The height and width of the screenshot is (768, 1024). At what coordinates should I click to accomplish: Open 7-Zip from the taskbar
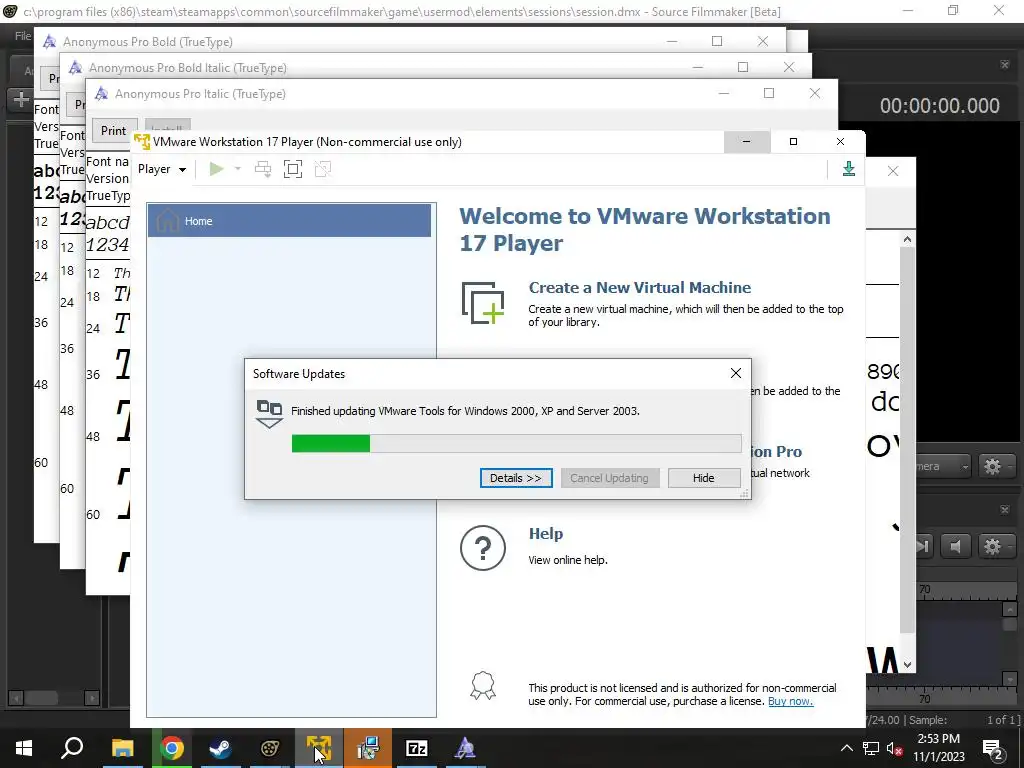tap(417, 748)
